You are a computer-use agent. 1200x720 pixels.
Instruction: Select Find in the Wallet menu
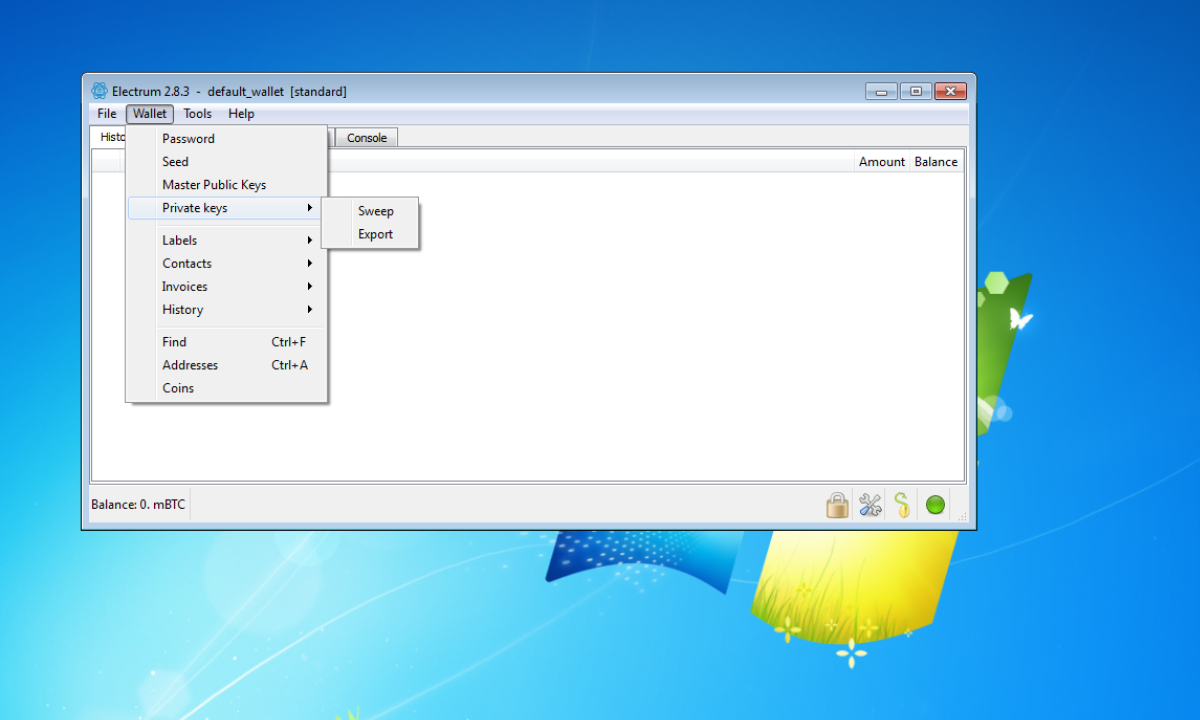click(x=174, y=341)
